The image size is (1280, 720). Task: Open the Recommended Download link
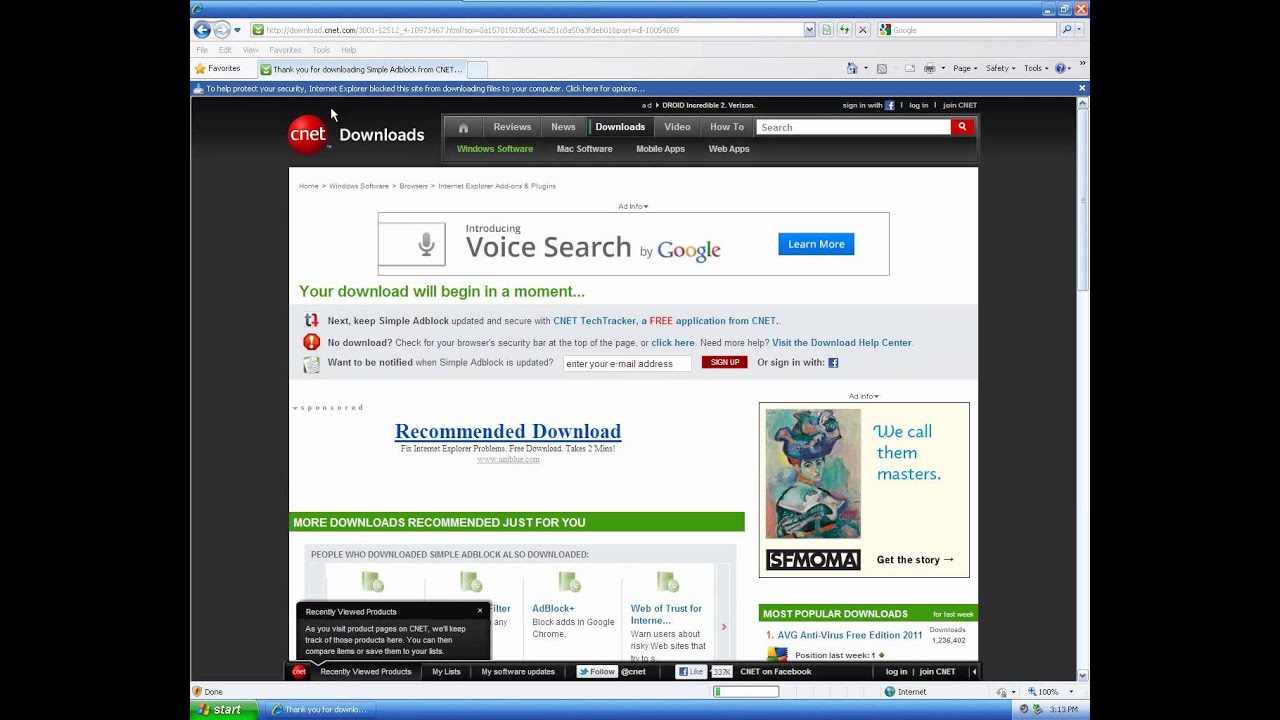(x=508, y=431)
